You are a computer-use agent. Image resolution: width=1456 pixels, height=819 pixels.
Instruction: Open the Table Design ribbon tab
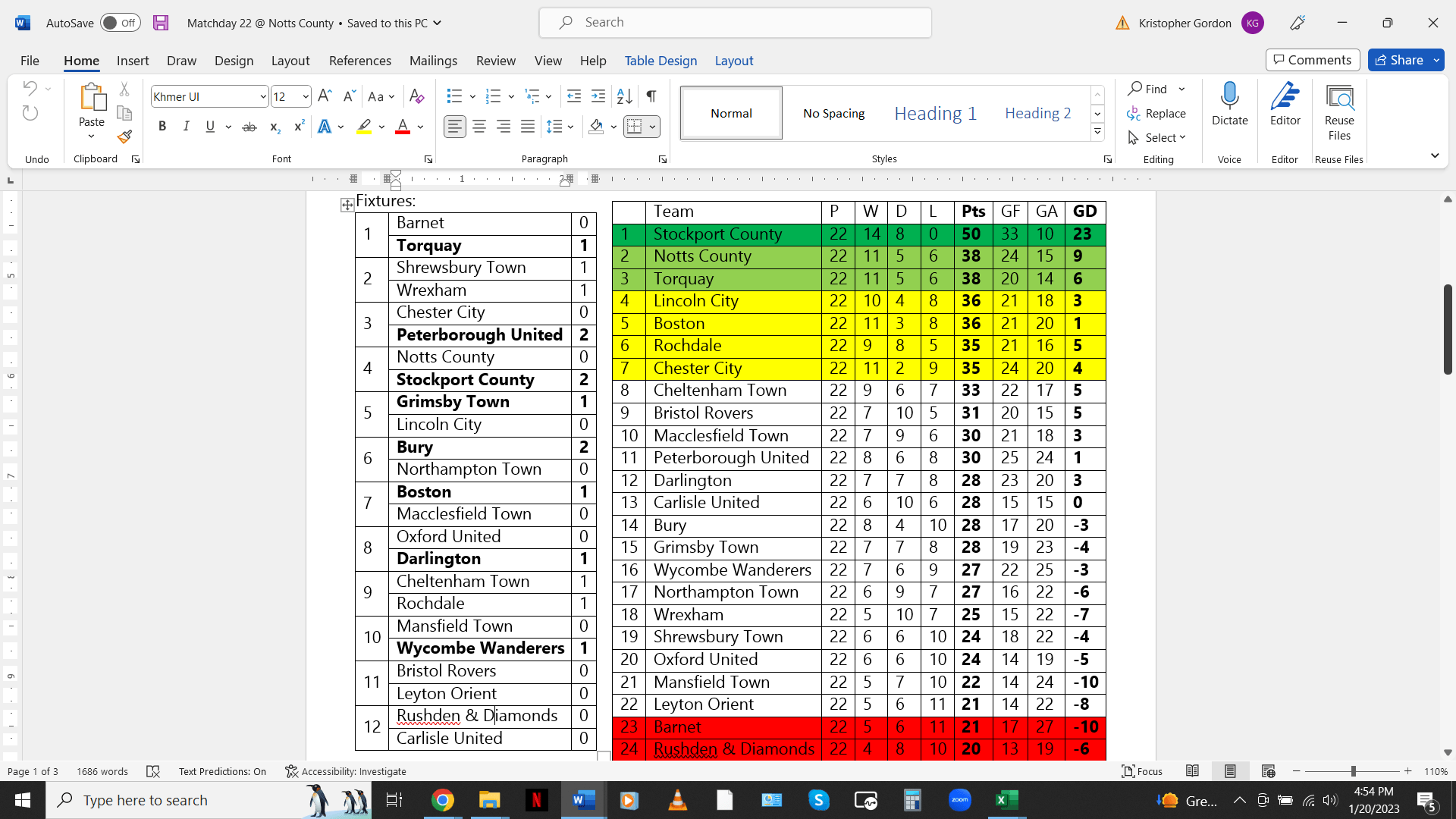[x=661, y=61]
